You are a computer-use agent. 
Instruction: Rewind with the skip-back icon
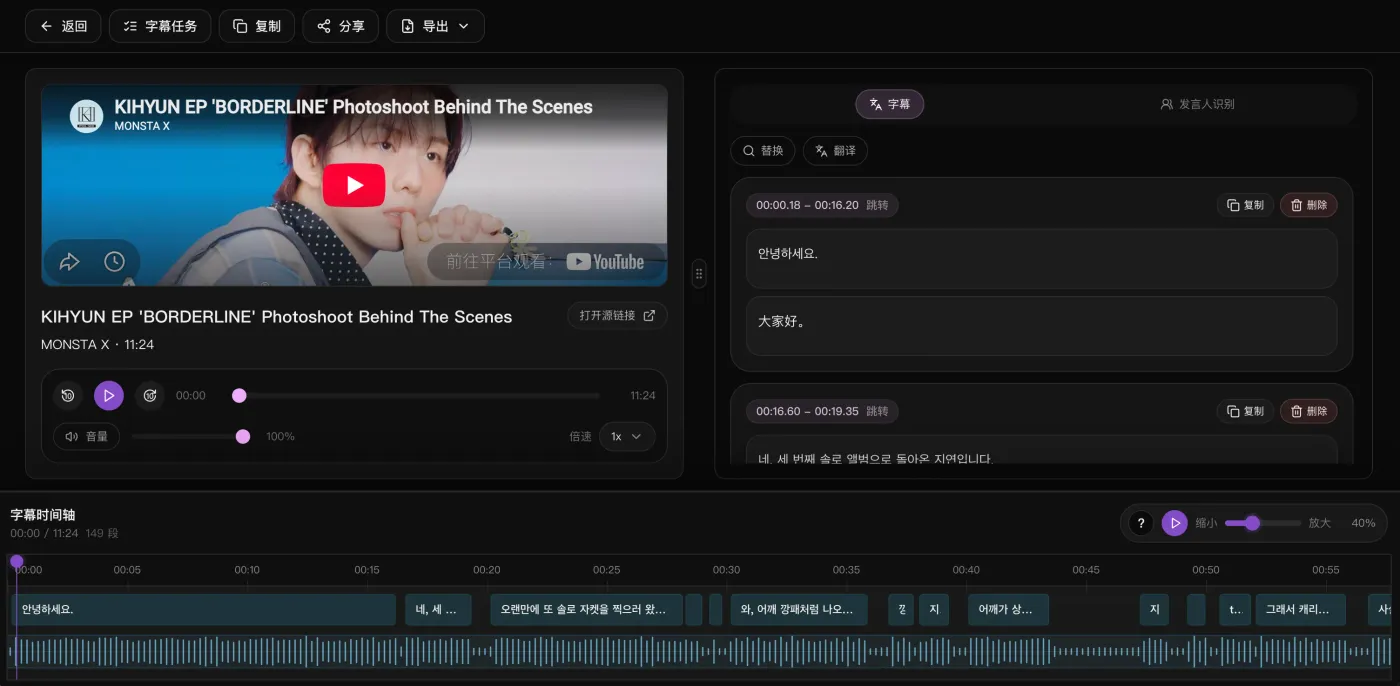pos(67,395)
